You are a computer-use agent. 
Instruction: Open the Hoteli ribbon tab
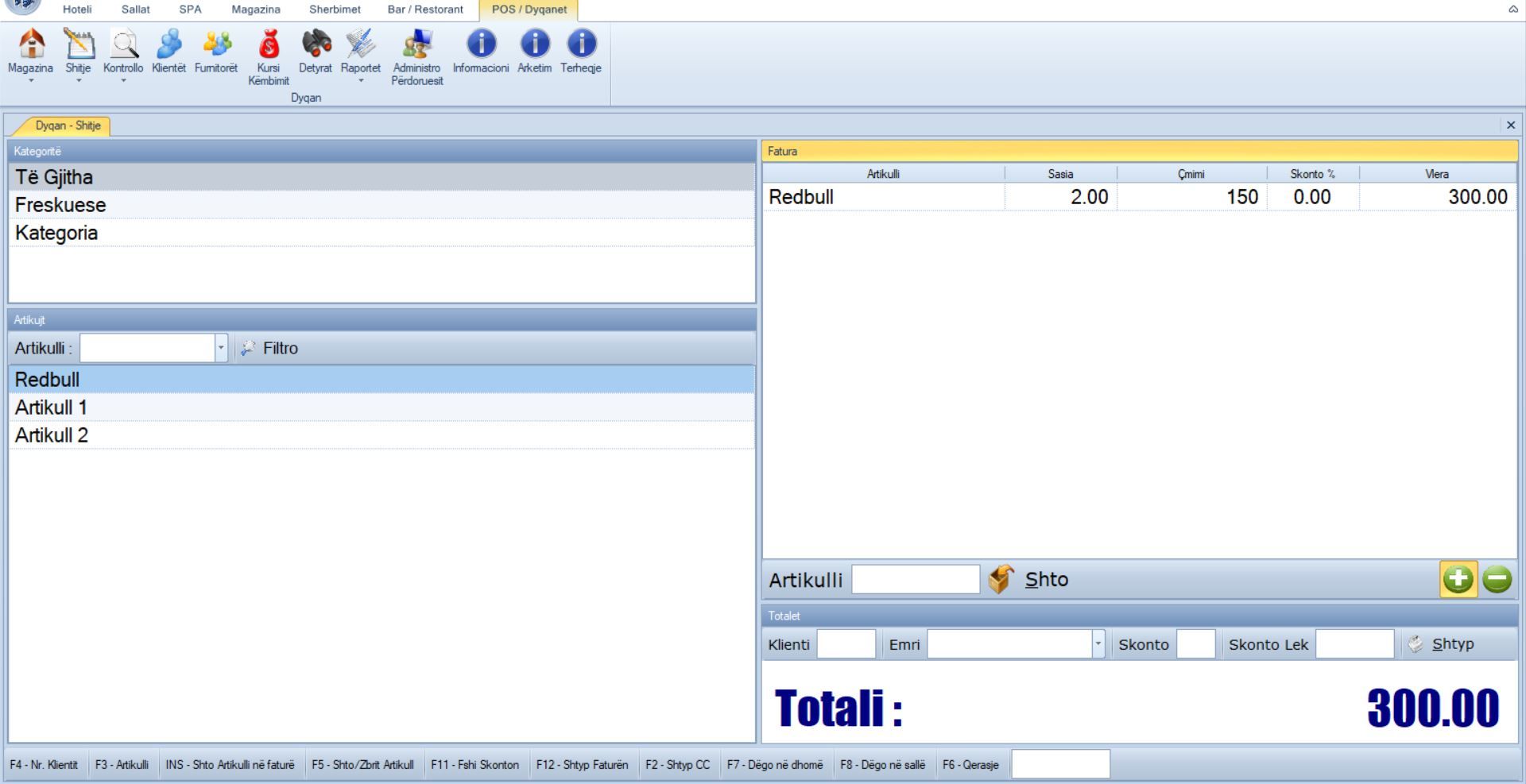(77, 10)
